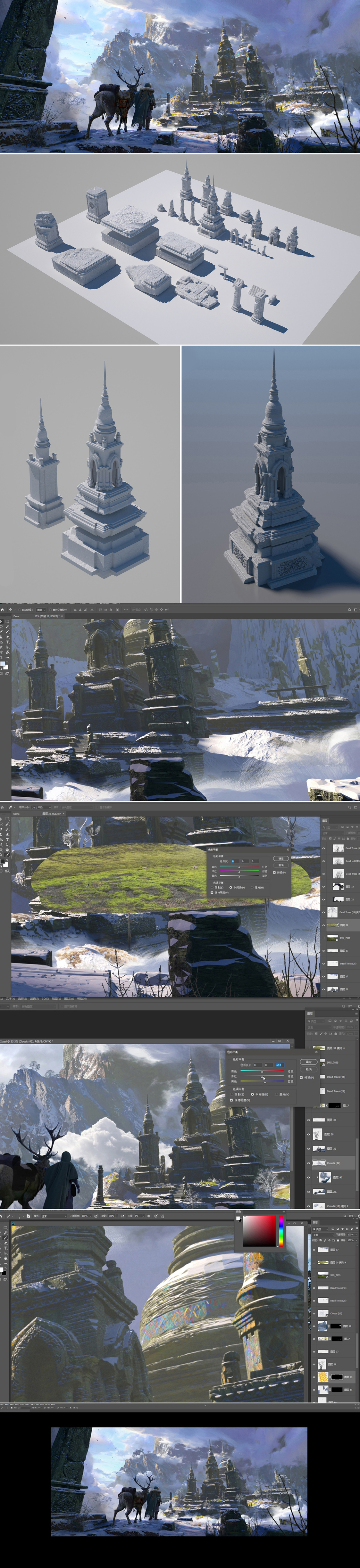Viewport: 360px width, 1568px height.
Task: Filter for adjustment layers in the grass-patch window
Action: tap(348, 827)
